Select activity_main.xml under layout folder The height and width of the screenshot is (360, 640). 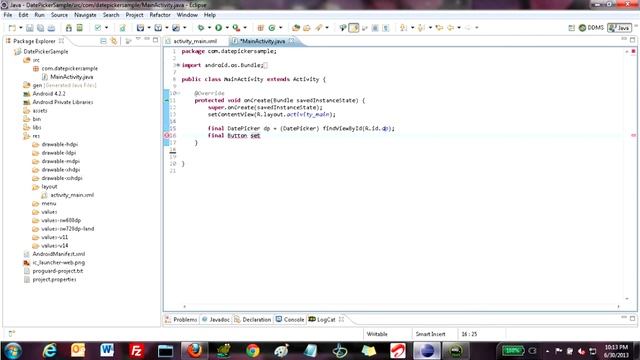coord(72,195)
